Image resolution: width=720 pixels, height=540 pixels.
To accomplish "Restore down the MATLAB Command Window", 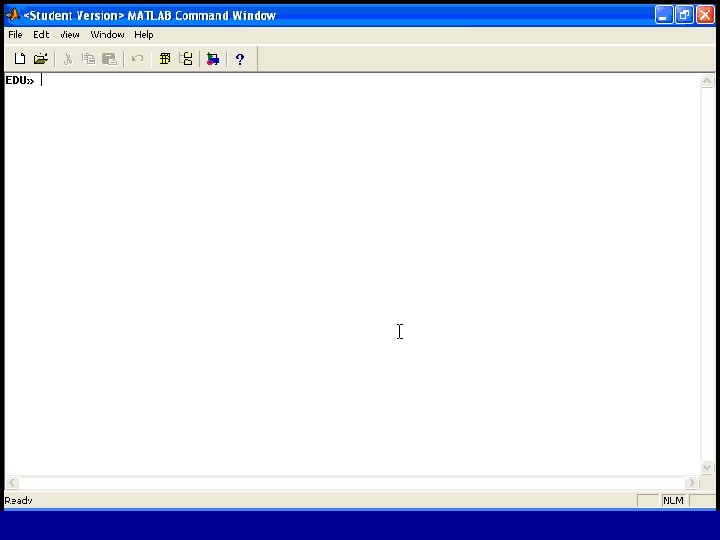I will pyautogui.click(x=684, y=15).
